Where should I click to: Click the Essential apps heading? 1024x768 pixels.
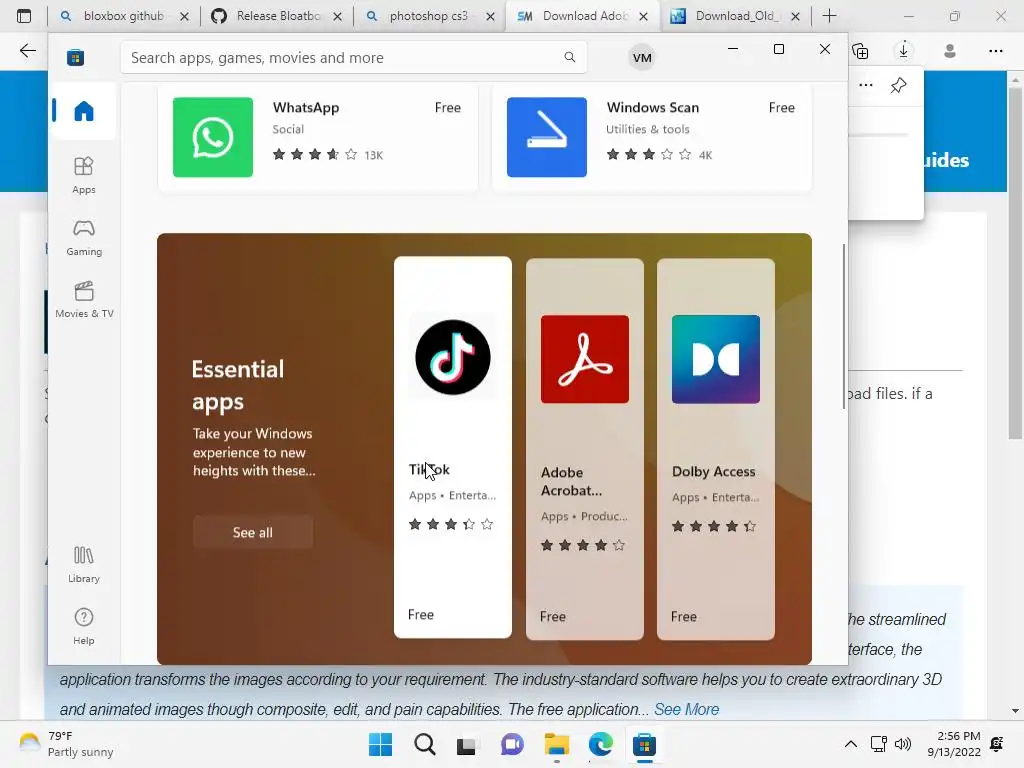238,385
